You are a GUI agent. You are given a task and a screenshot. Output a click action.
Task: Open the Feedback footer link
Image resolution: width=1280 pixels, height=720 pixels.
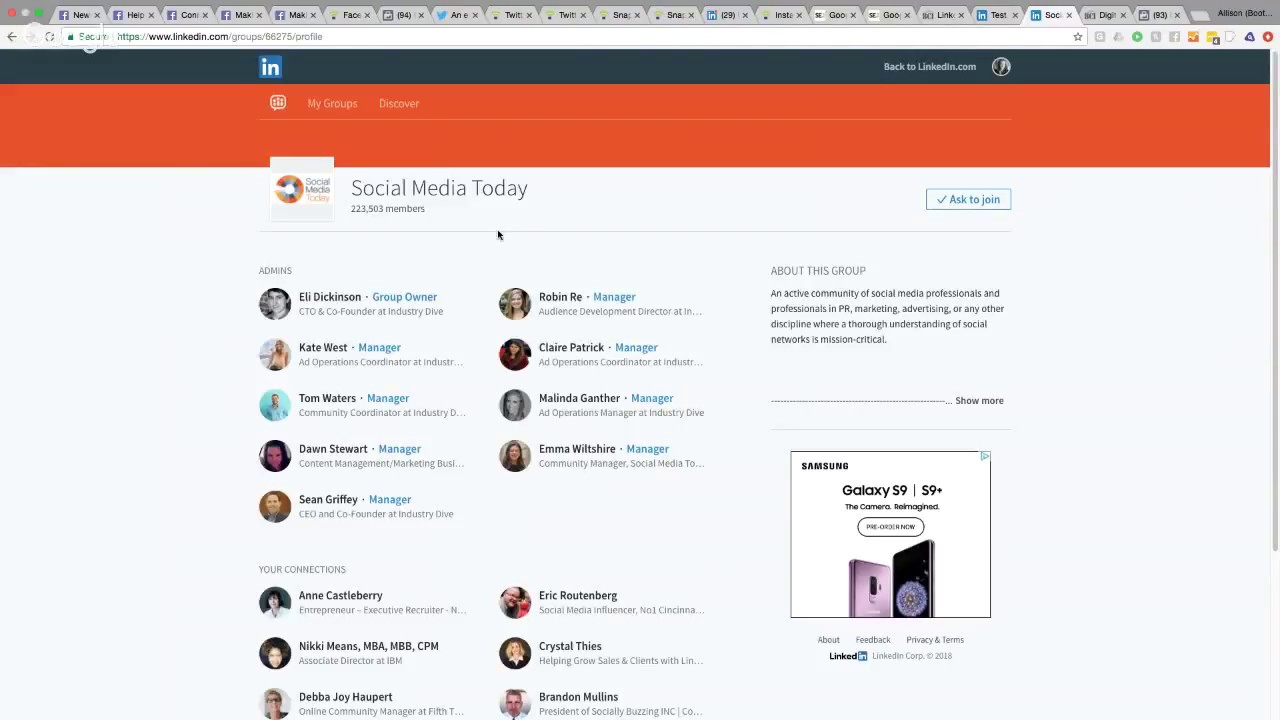(x=872, y=640)
